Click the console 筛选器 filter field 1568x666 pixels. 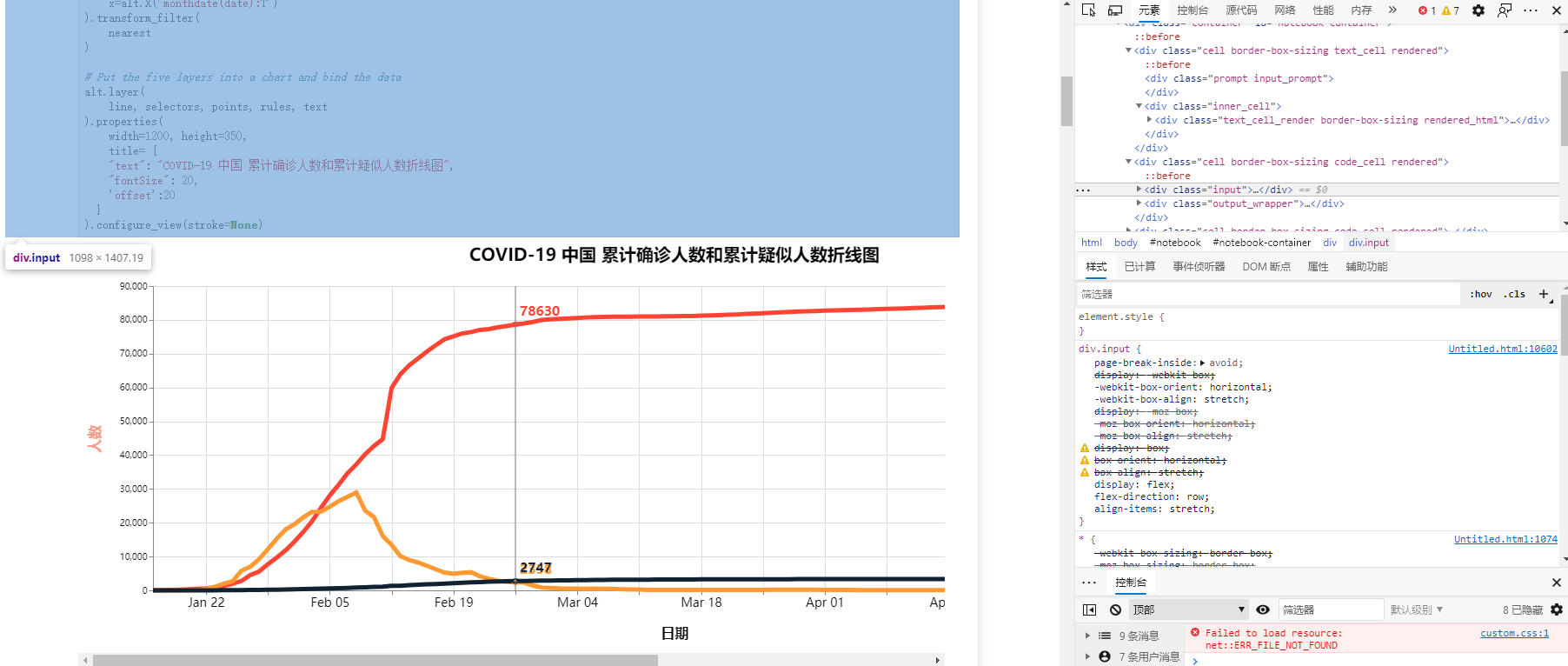tap(1331, 609)
